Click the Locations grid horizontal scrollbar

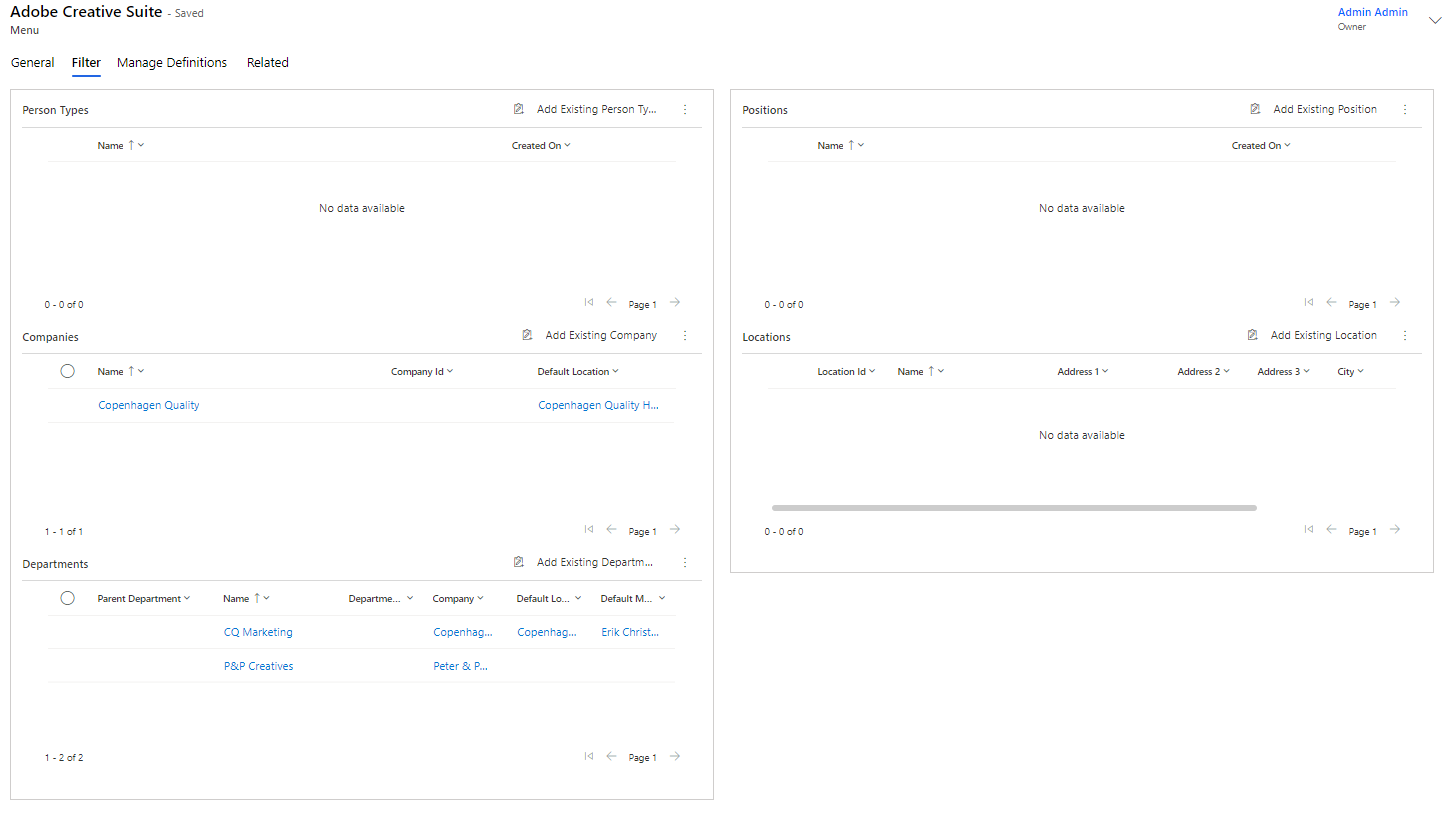[1013, 508]
